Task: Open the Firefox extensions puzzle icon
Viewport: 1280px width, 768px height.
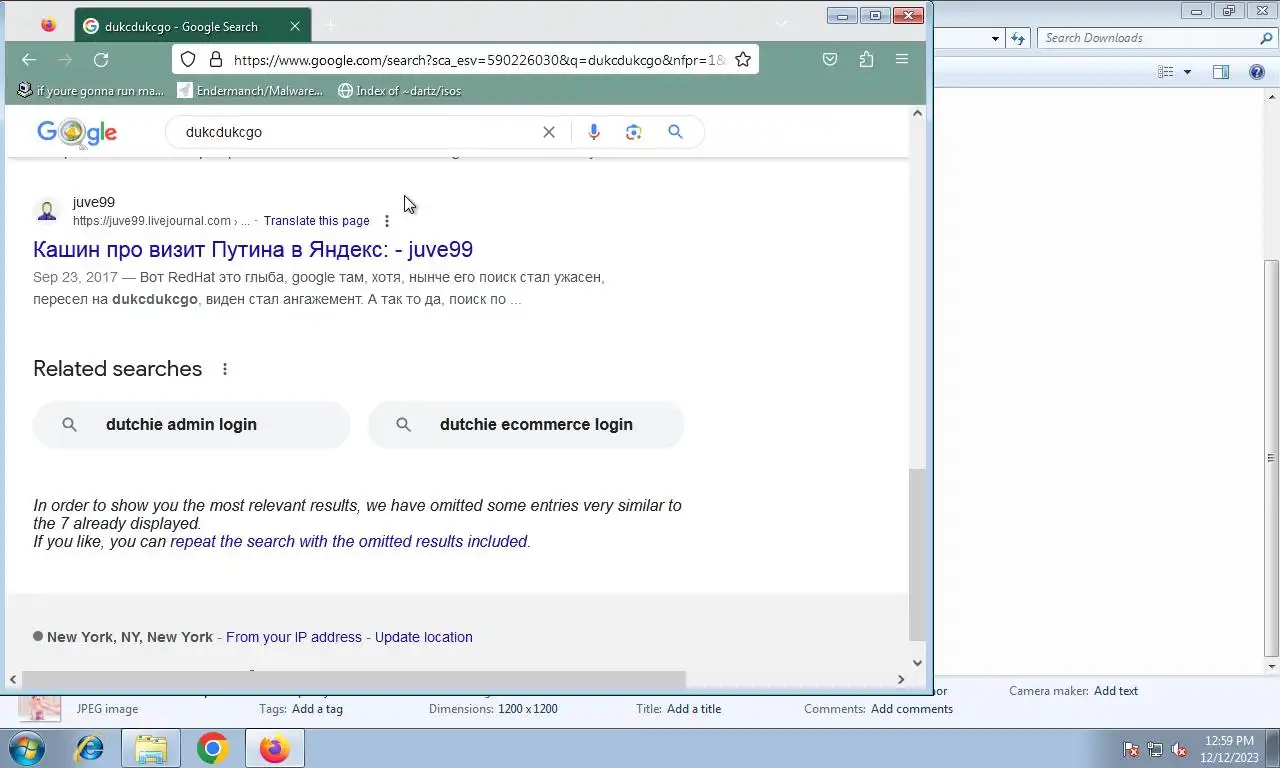Action: click(x=866, y=60)
